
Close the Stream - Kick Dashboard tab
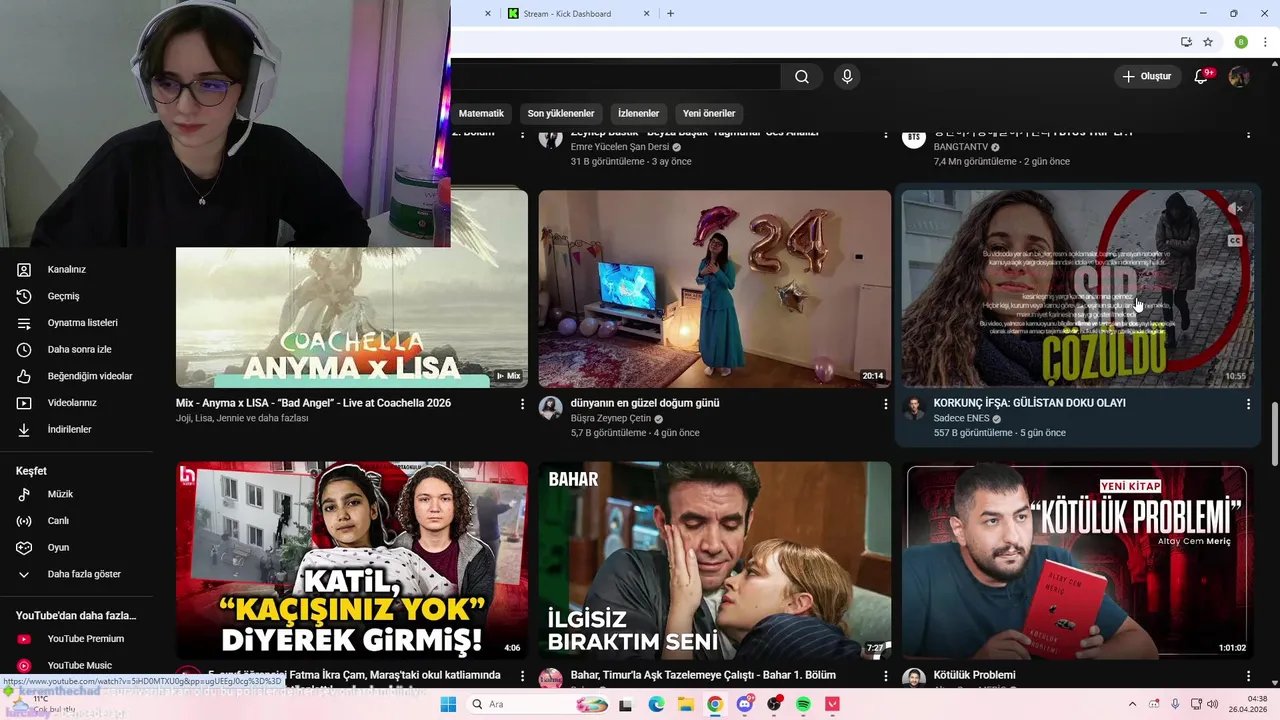point(646,14)
